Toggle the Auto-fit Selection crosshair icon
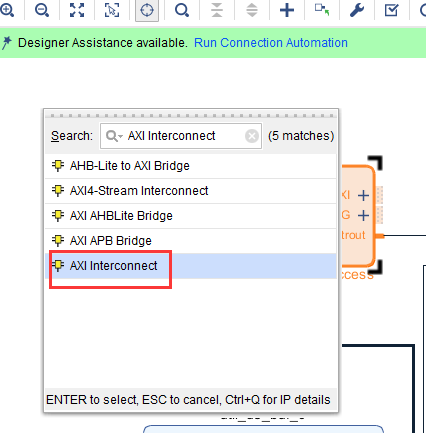 (x=147, y=10)
